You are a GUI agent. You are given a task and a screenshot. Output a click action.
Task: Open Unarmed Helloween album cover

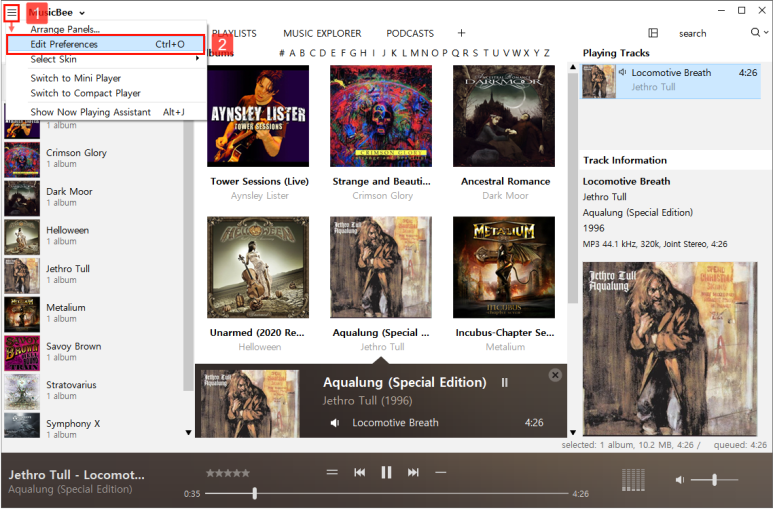(258, 267)
